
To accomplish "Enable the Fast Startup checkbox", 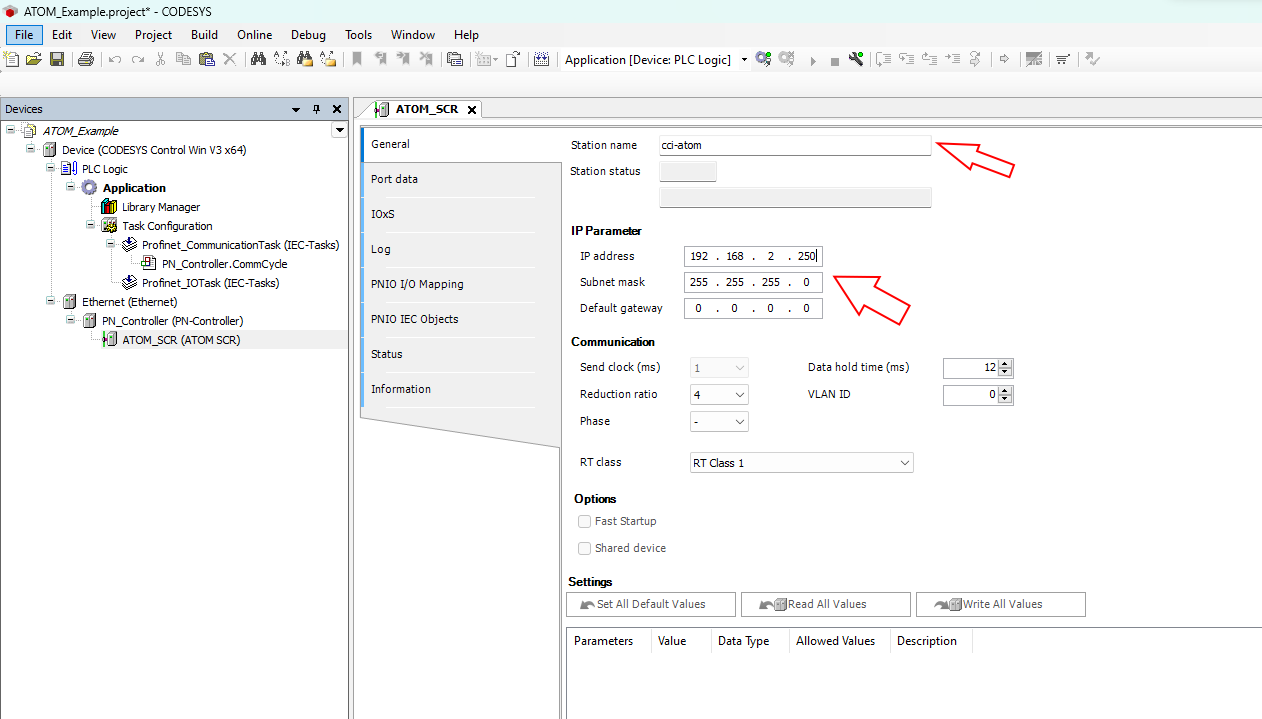I will point(585,521).
